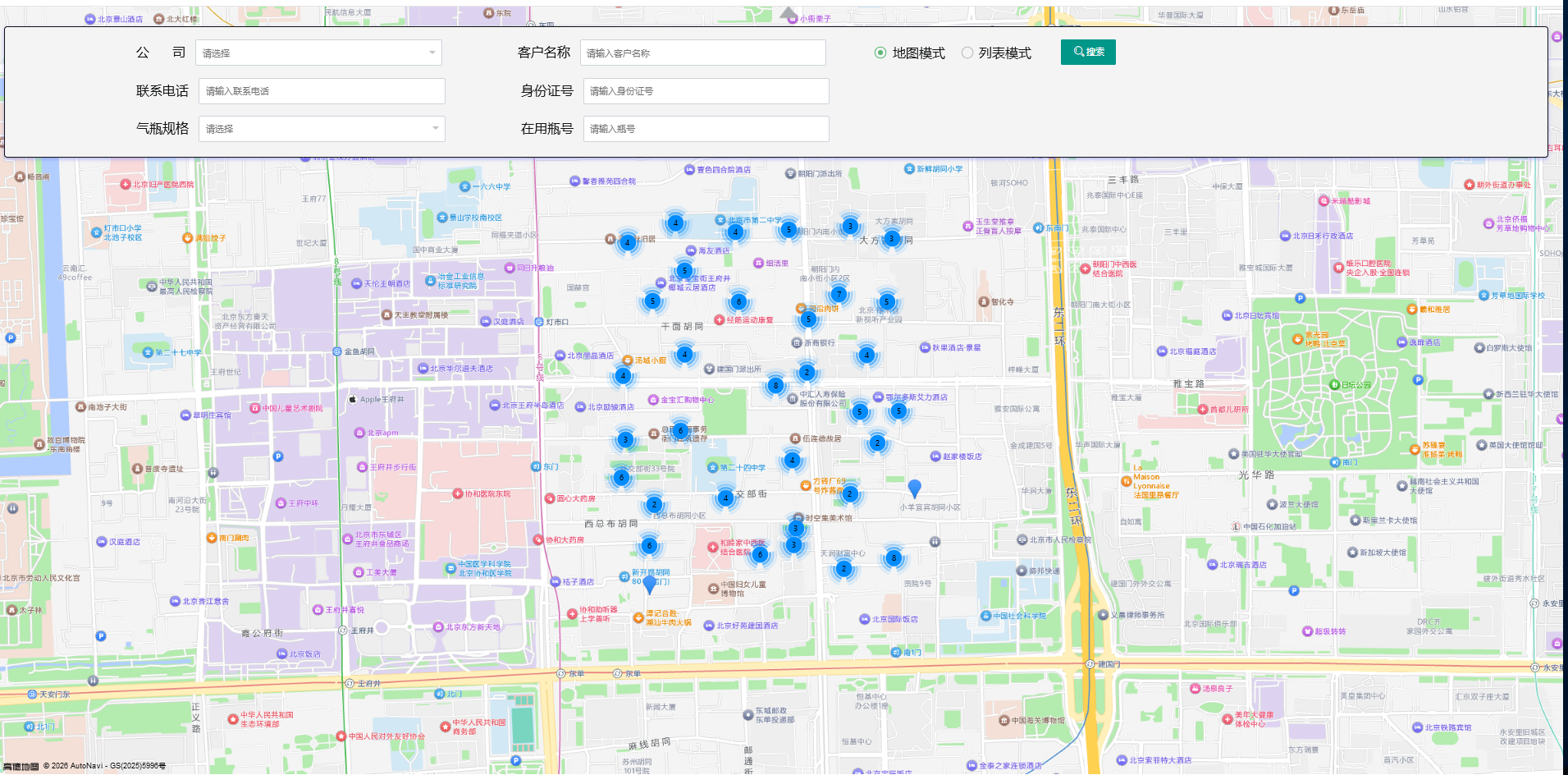Click cluster 6 beside 和睦家中西医结合医院

760,554
